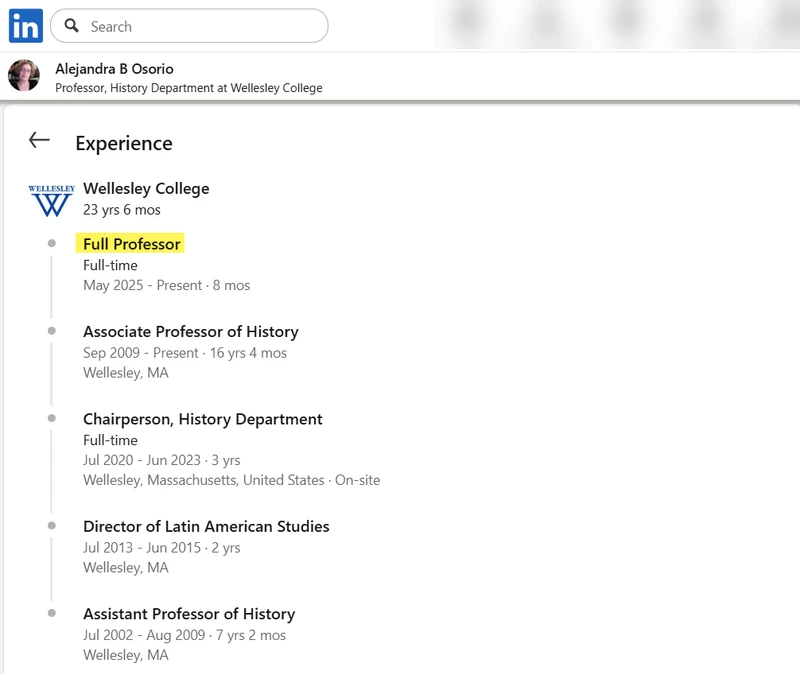
Task: Focus the Search input field
Action: click(x=189, y=26)
